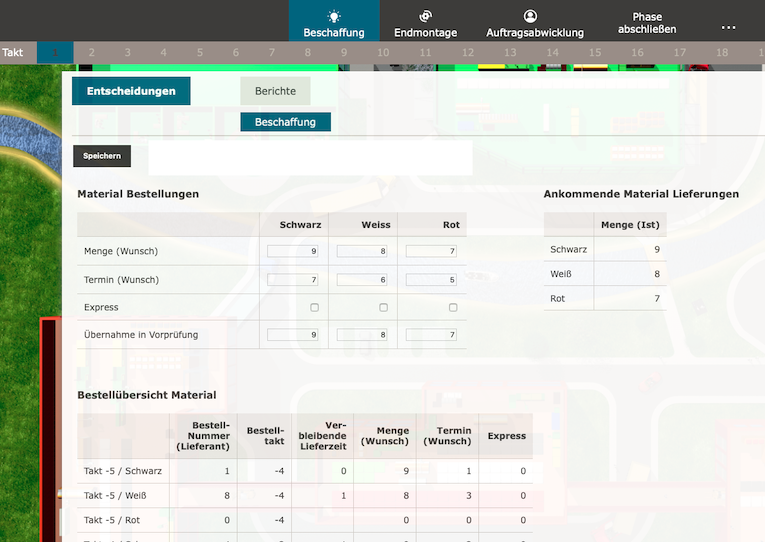Viewport: 765px width, 542px height.
Task: Click Menge (Wunsch) input for Rot
Action: point(431,251)
